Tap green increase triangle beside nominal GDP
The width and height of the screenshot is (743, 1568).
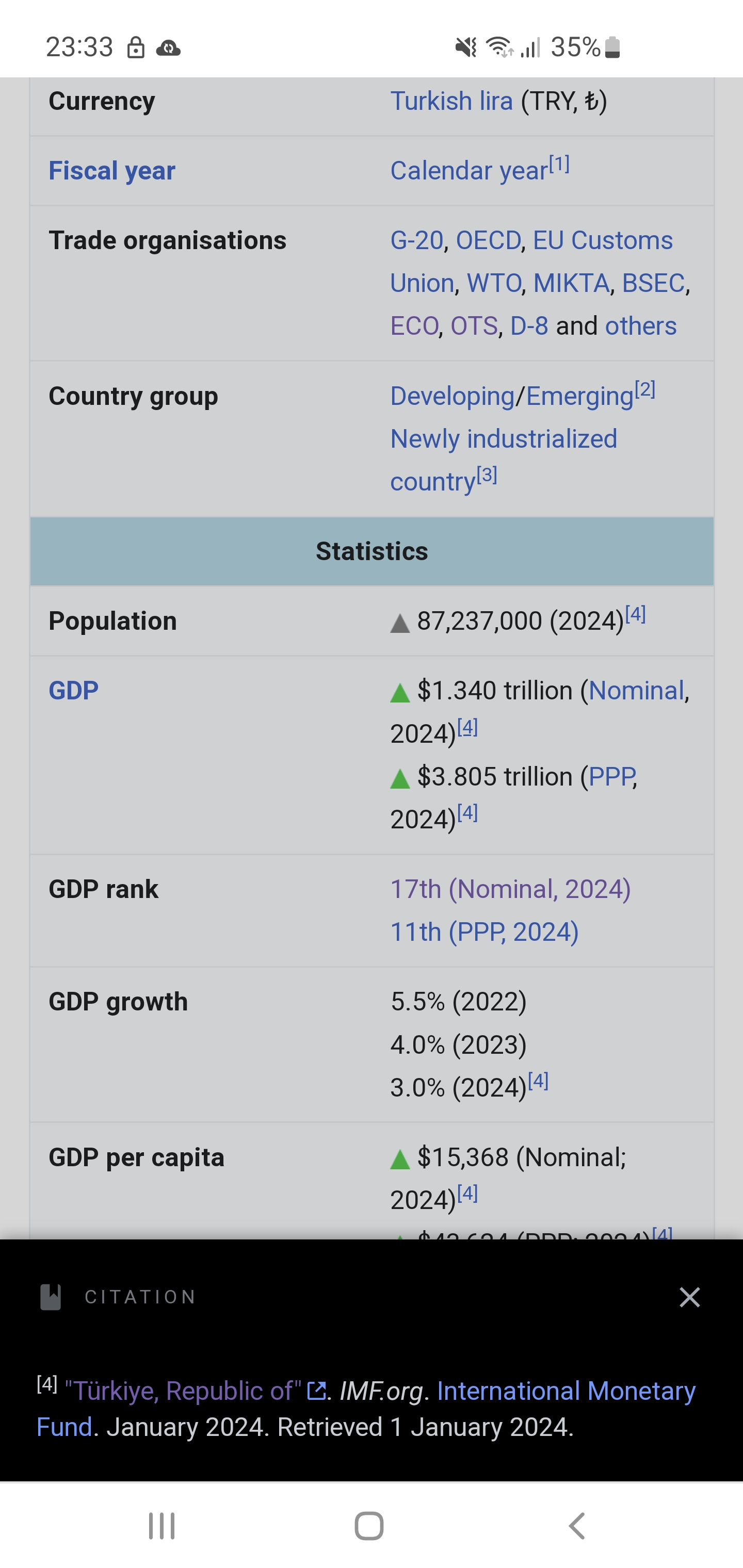click(x=400, y=693)
